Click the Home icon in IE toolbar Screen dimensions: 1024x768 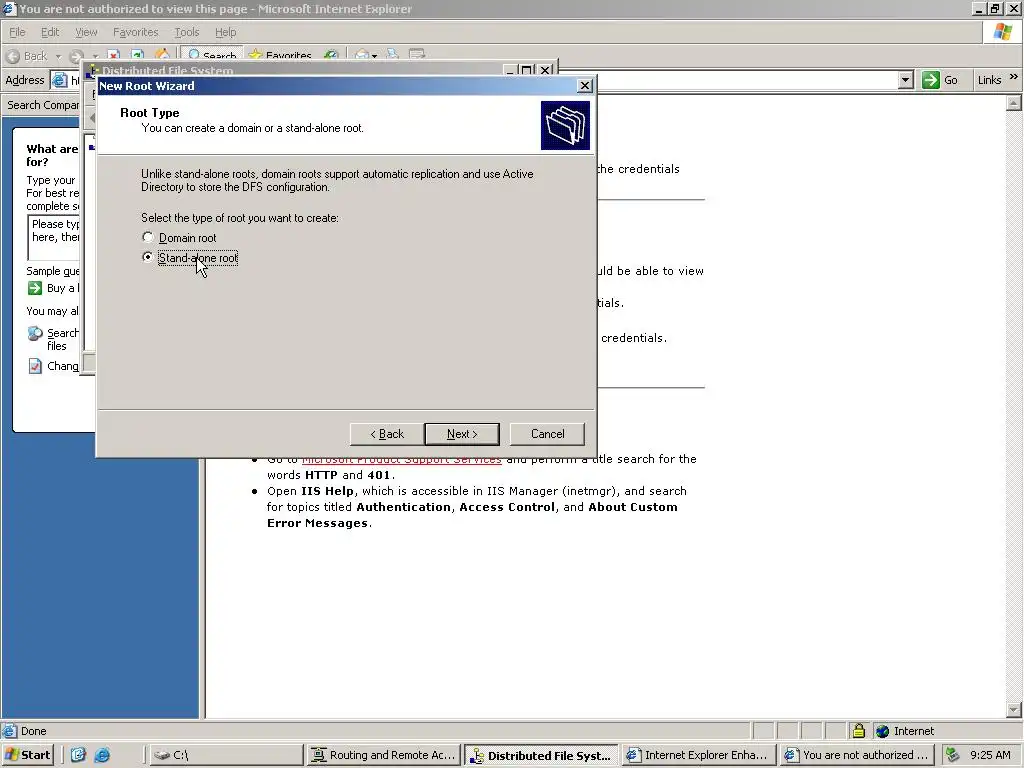pyautogui.click(x=162, y=54)
